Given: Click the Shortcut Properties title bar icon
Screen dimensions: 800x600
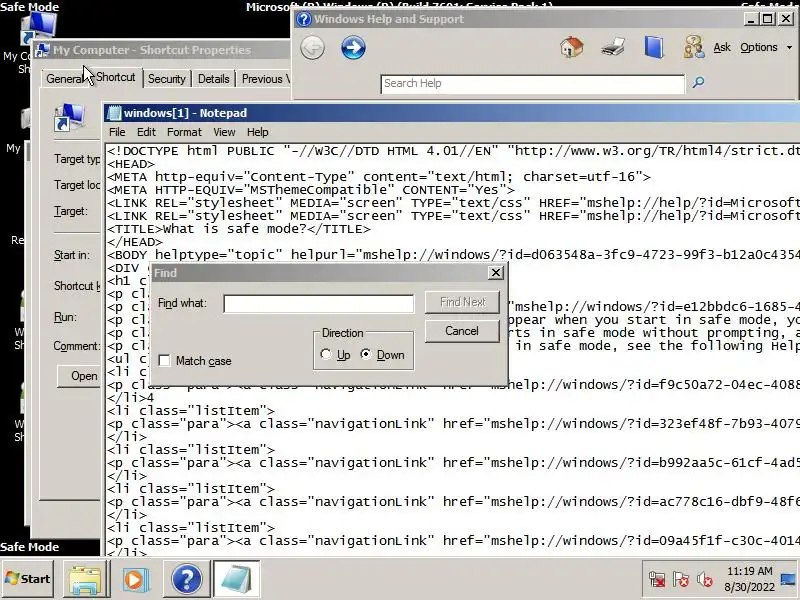Looking at the screenshot, I should 43,50.
